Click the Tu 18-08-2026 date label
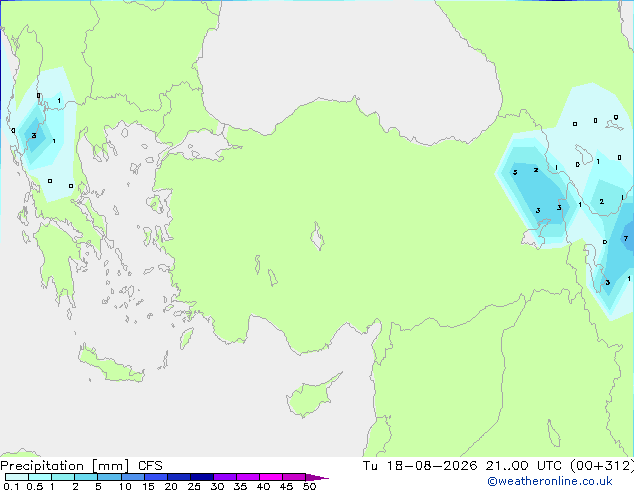This screenshot has width=634, height=490. pos(420,466)
